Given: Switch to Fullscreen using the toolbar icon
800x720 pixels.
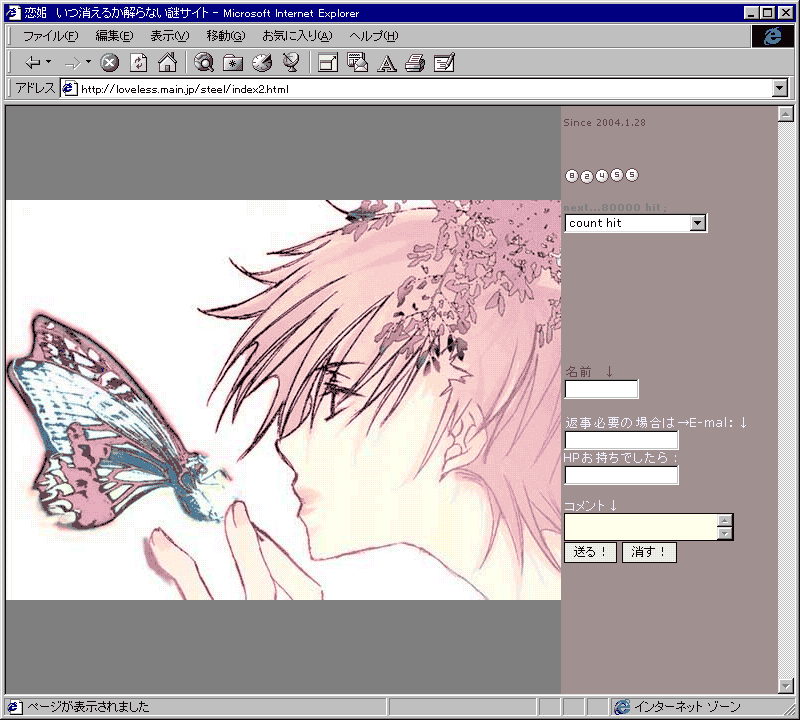Looking at the screenshot, I should pyautogui.click(x=328, y=63).
